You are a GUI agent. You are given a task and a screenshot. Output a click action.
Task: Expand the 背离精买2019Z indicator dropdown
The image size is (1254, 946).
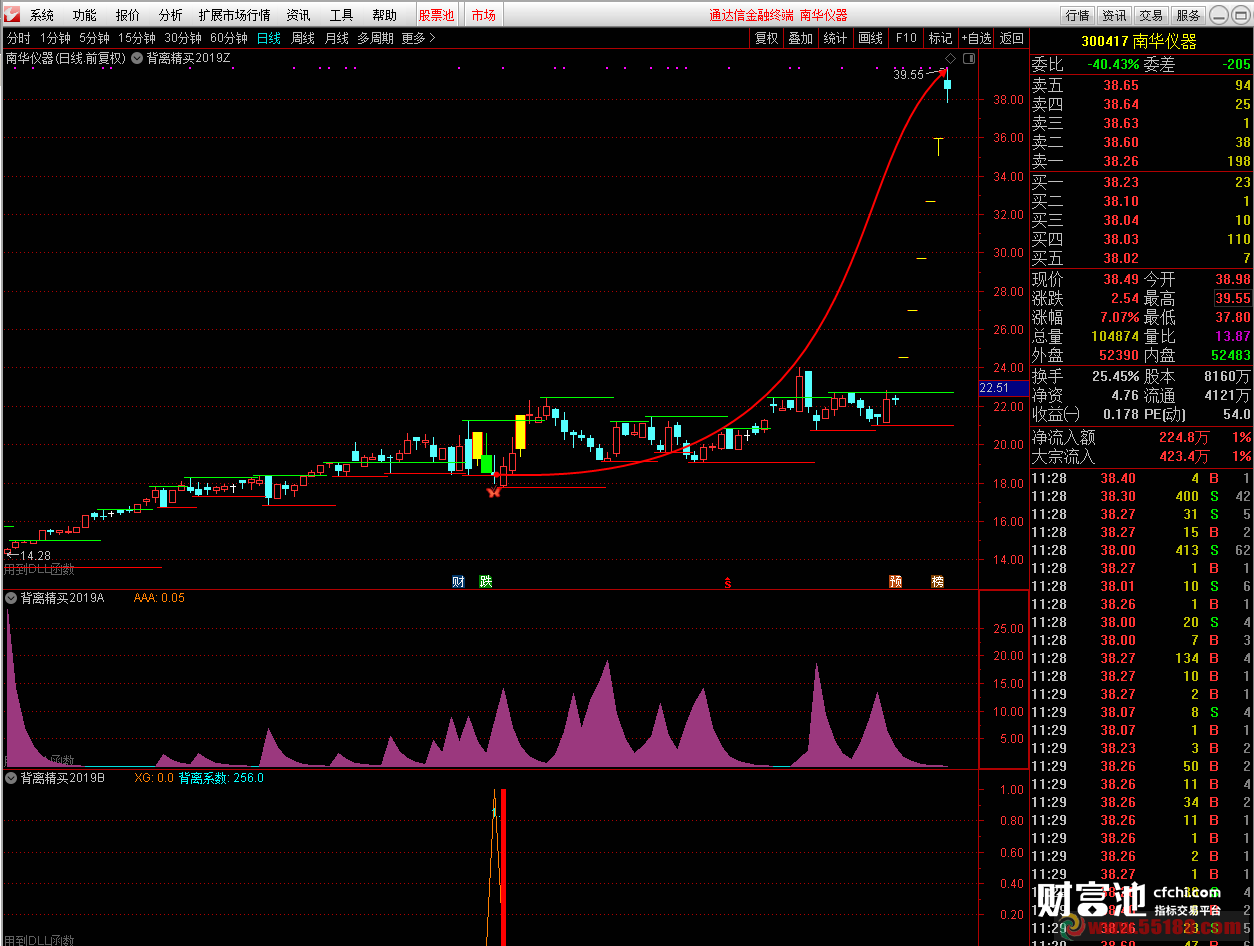137,58
